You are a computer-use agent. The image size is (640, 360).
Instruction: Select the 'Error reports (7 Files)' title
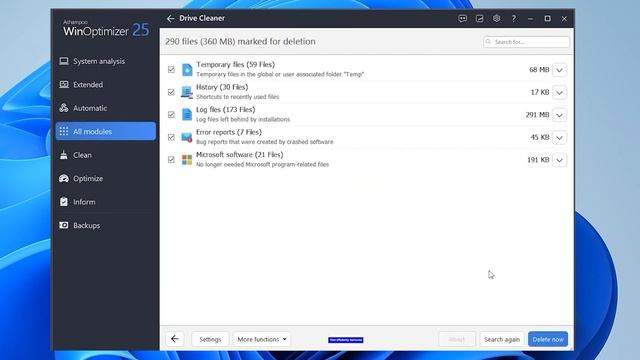[x=229, y=132]
